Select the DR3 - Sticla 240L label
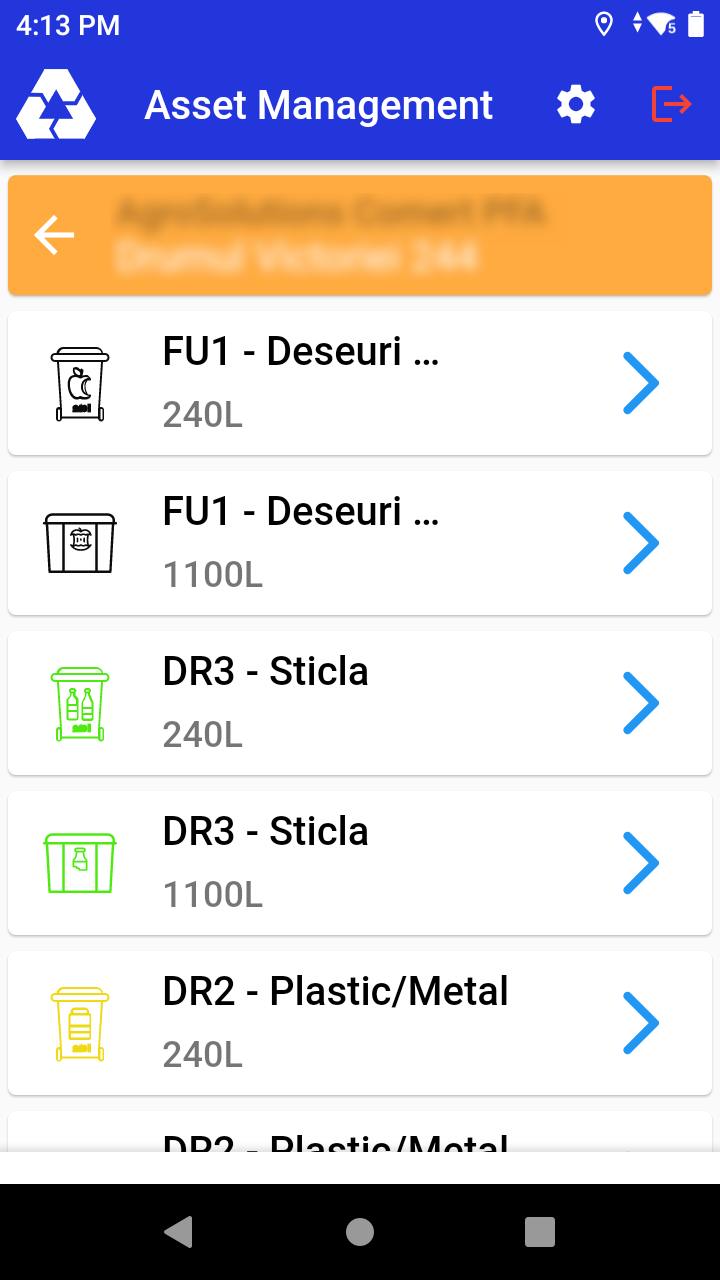 click(265, 672)
